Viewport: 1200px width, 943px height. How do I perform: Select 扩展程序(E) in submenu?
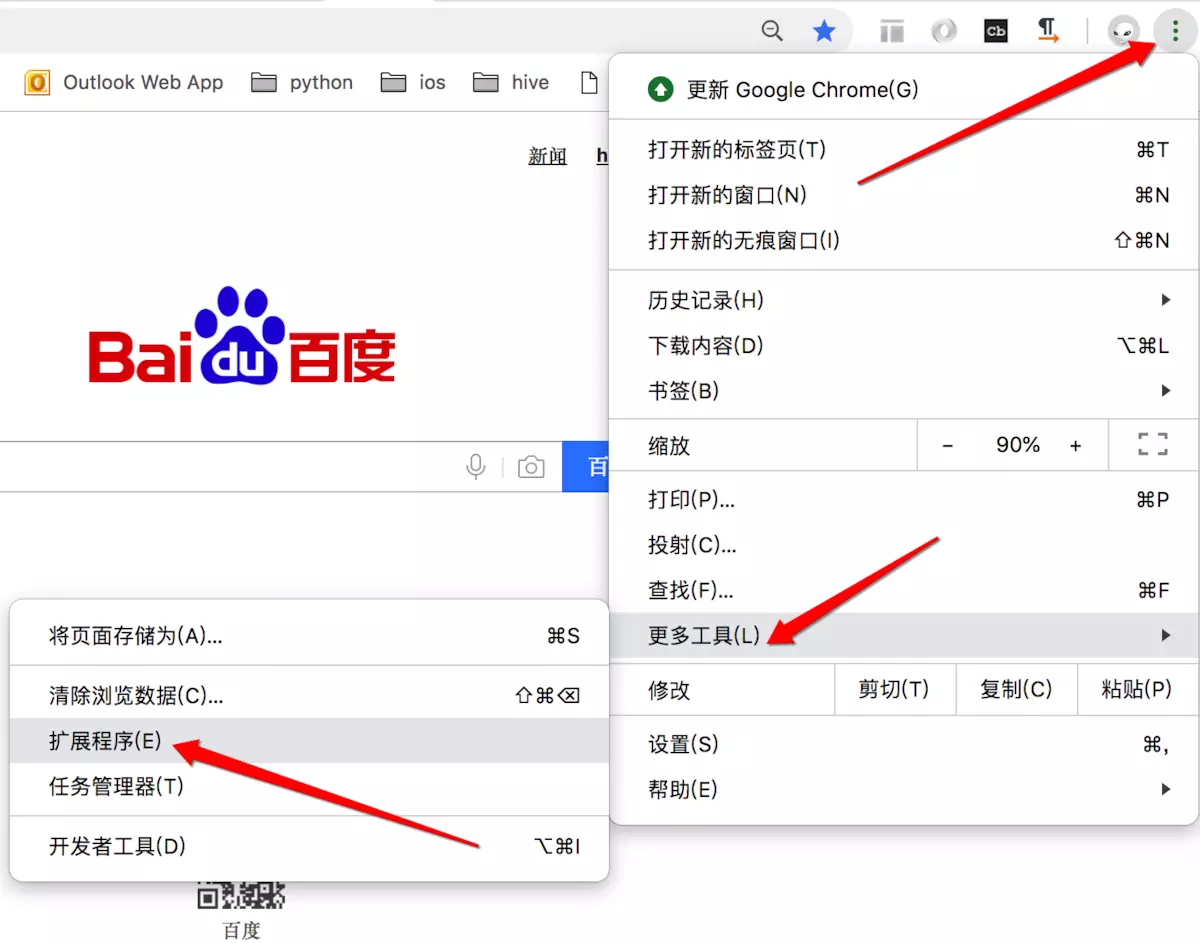[x=309, y=741]
